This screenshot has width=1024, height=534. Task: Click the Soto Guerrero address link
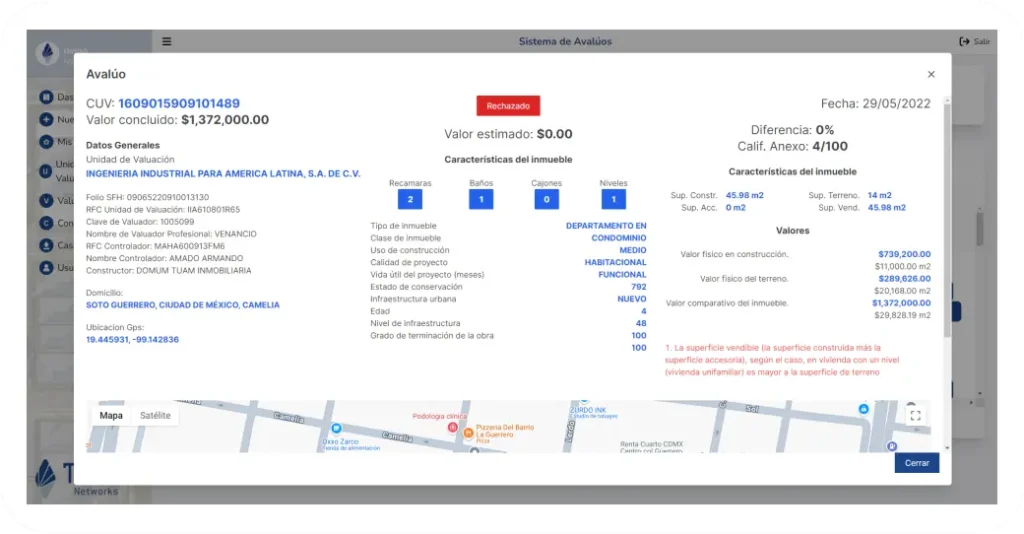(x=183, y=305)
